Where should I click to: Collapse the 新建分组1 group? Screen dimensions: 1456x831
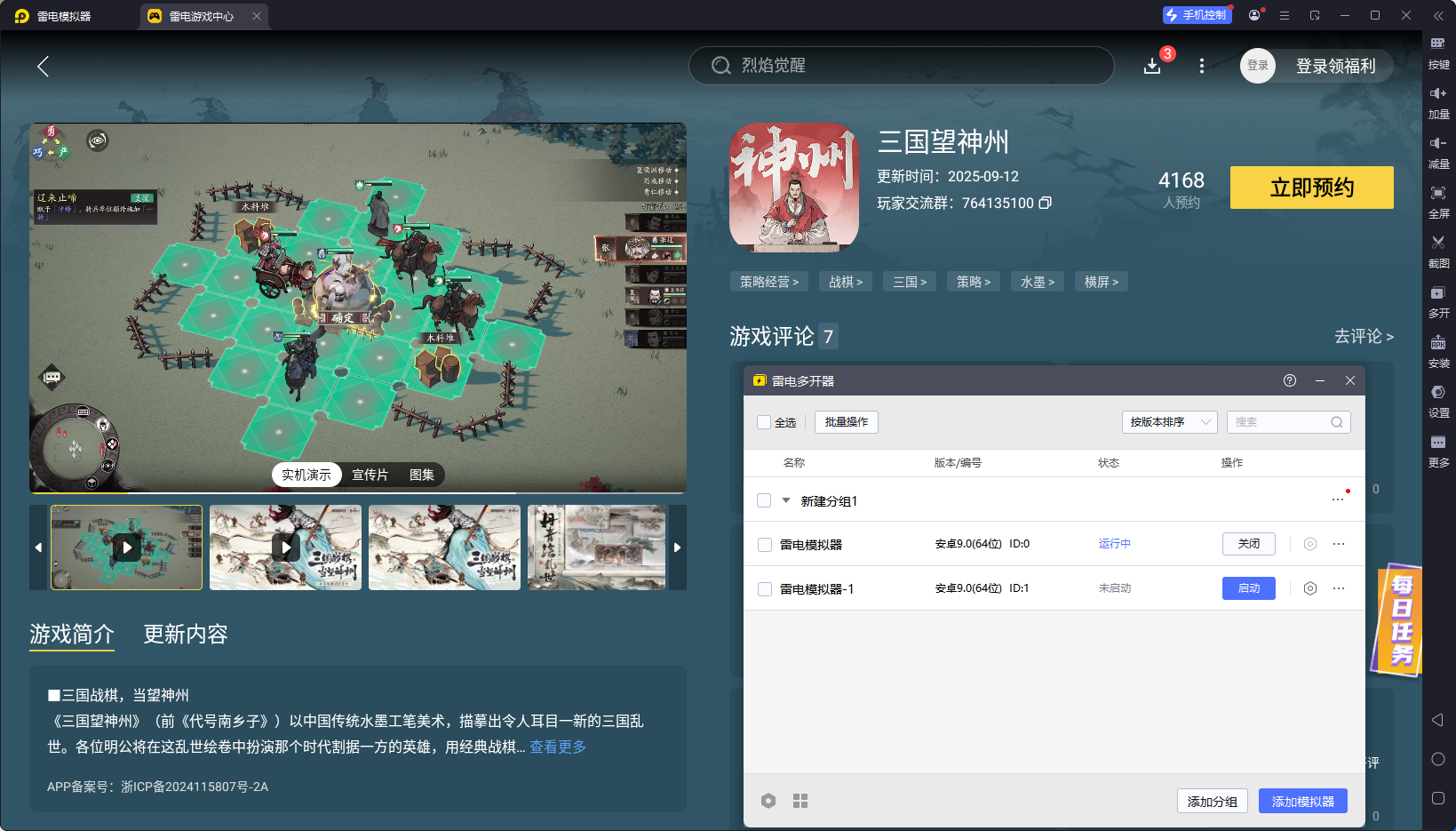pyautogui.click(x=785, y=499)
